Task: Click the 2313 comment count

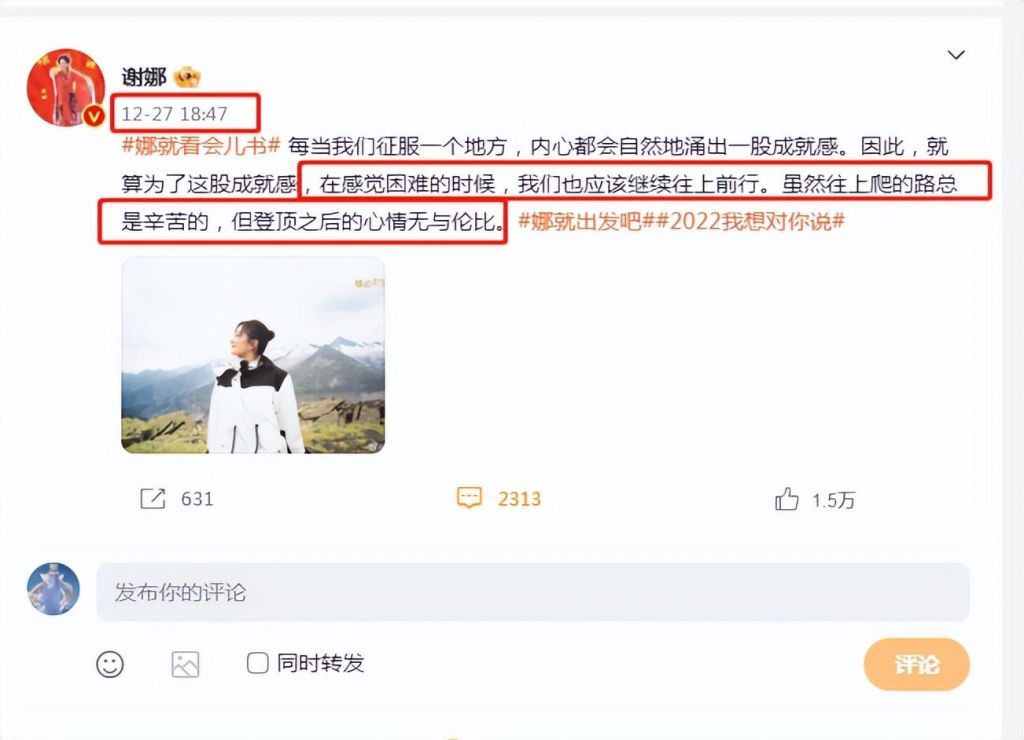Action: coord(519,499)
